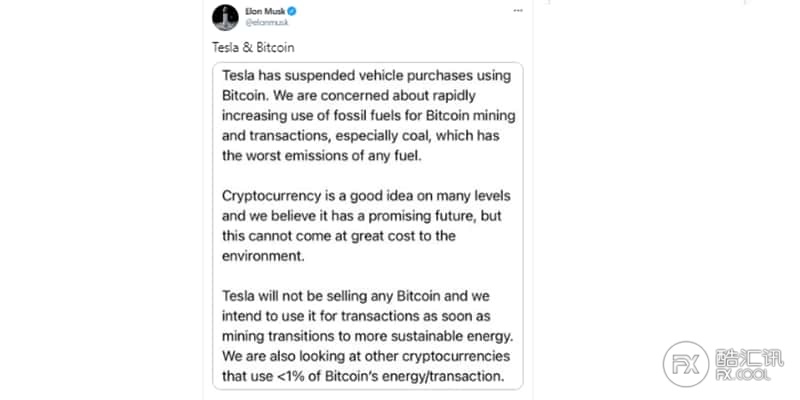Click the single-word line environment.
Screen dimensions: 800x400
[263, 256]
